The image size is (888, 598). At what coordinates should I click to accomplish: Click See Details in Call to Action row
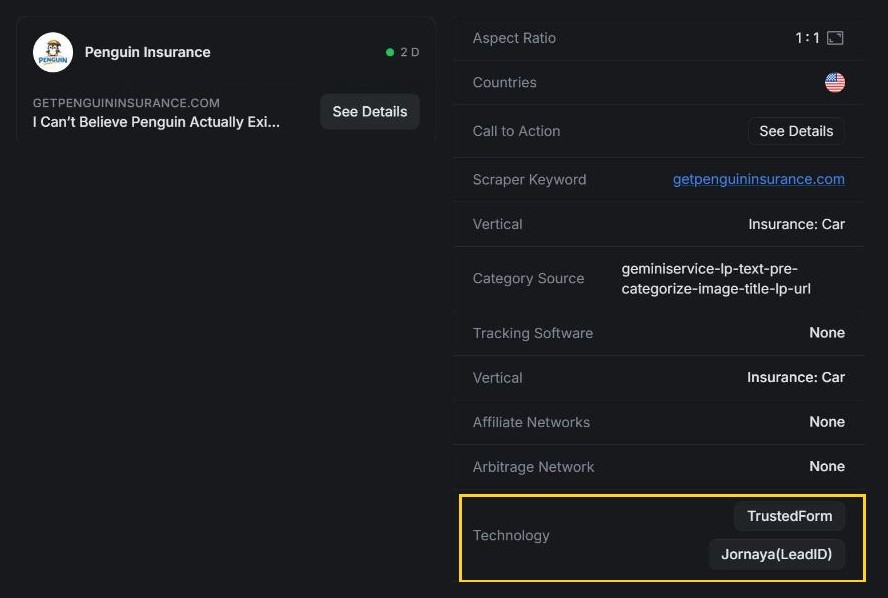pyautogui.click(x=796, y=131)
